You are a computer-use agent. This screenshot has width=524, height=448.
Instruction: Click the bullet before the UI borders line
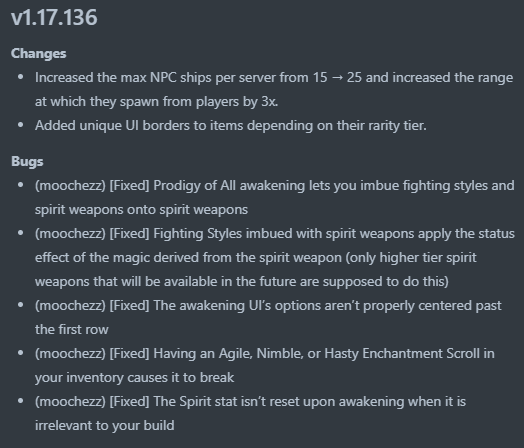coord(21,125)
